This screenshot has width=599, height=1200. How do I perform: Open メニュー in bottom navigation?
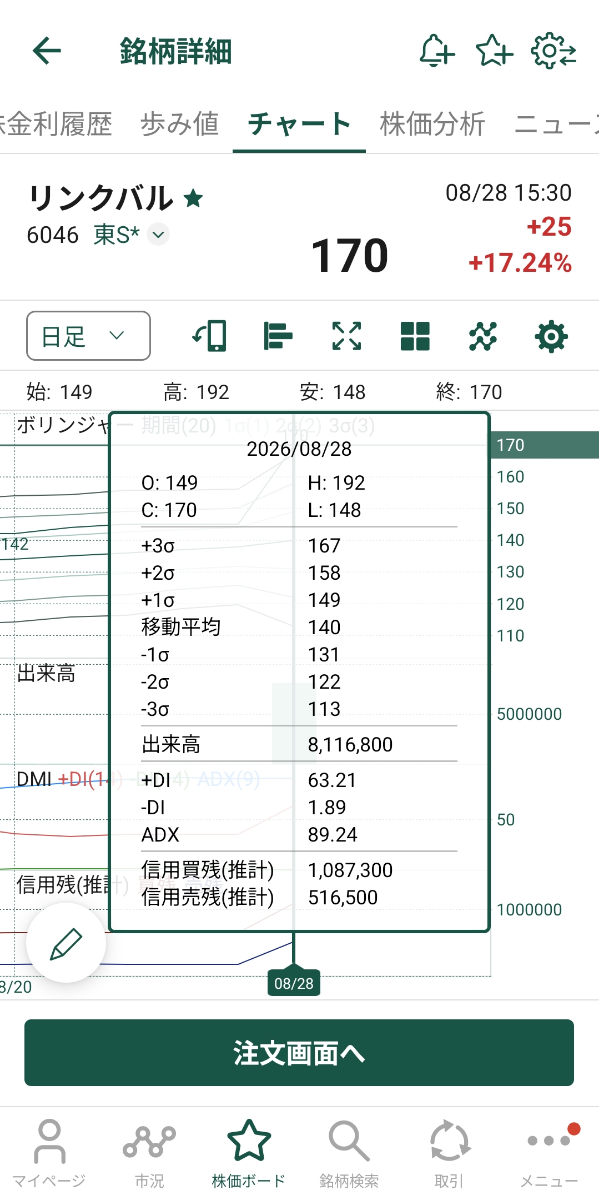[x=549, y=1153]
